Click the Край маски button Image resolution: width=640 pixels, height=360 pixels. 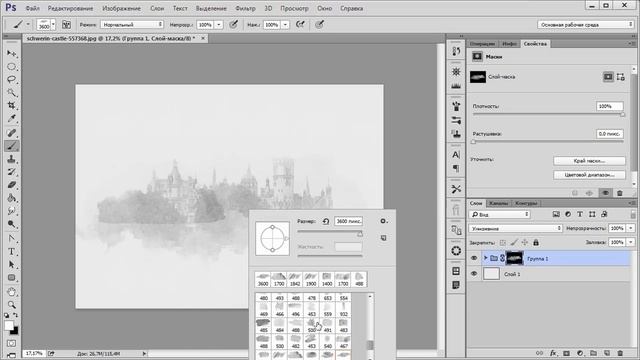[589, 161]
